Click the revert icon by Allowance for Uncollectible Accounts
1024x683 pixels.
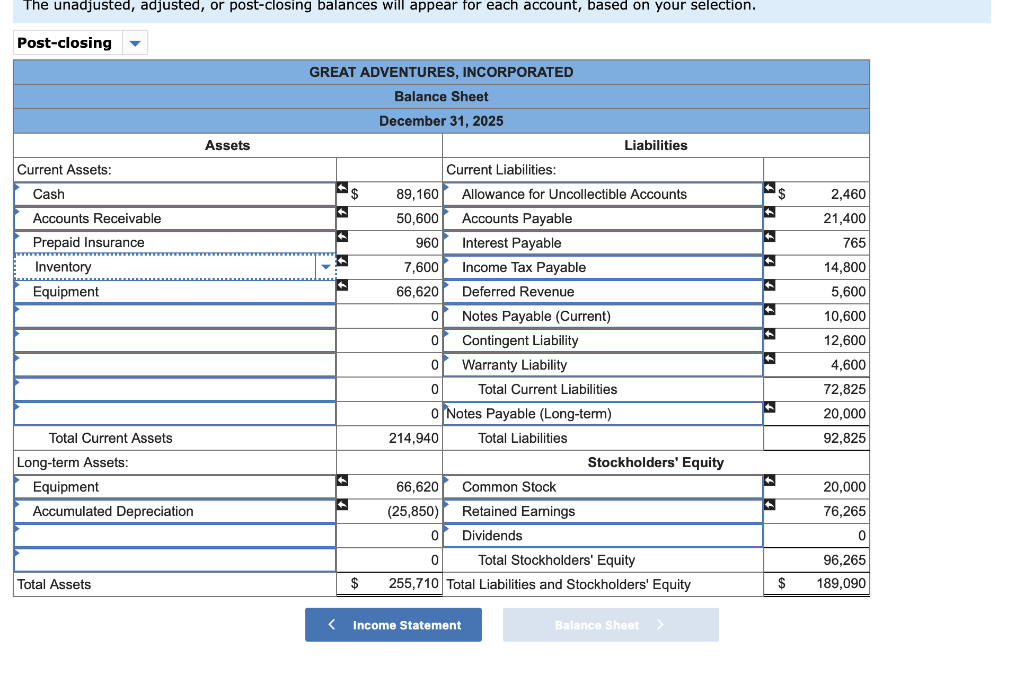click(768, 189)
